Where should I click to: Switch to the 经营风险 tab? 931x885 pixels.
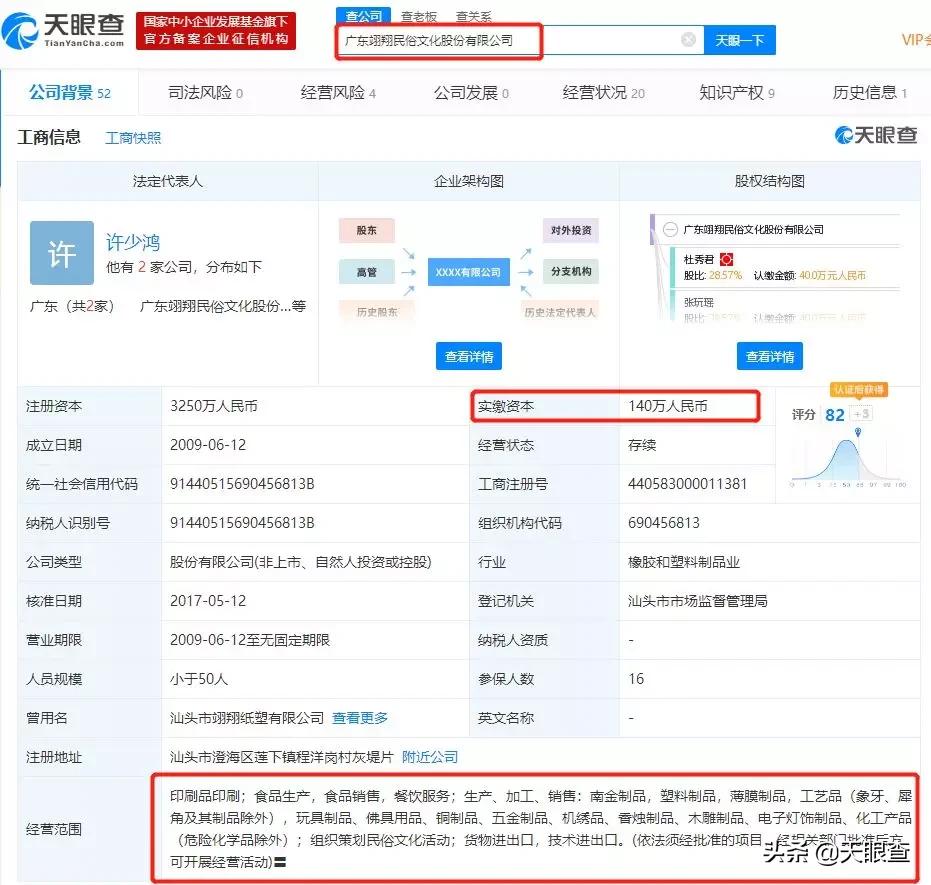tap(333, 93)
